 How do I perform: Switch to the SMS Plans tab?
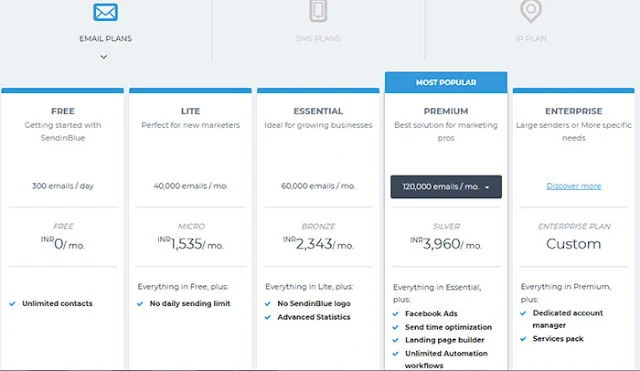coord(318,38)
